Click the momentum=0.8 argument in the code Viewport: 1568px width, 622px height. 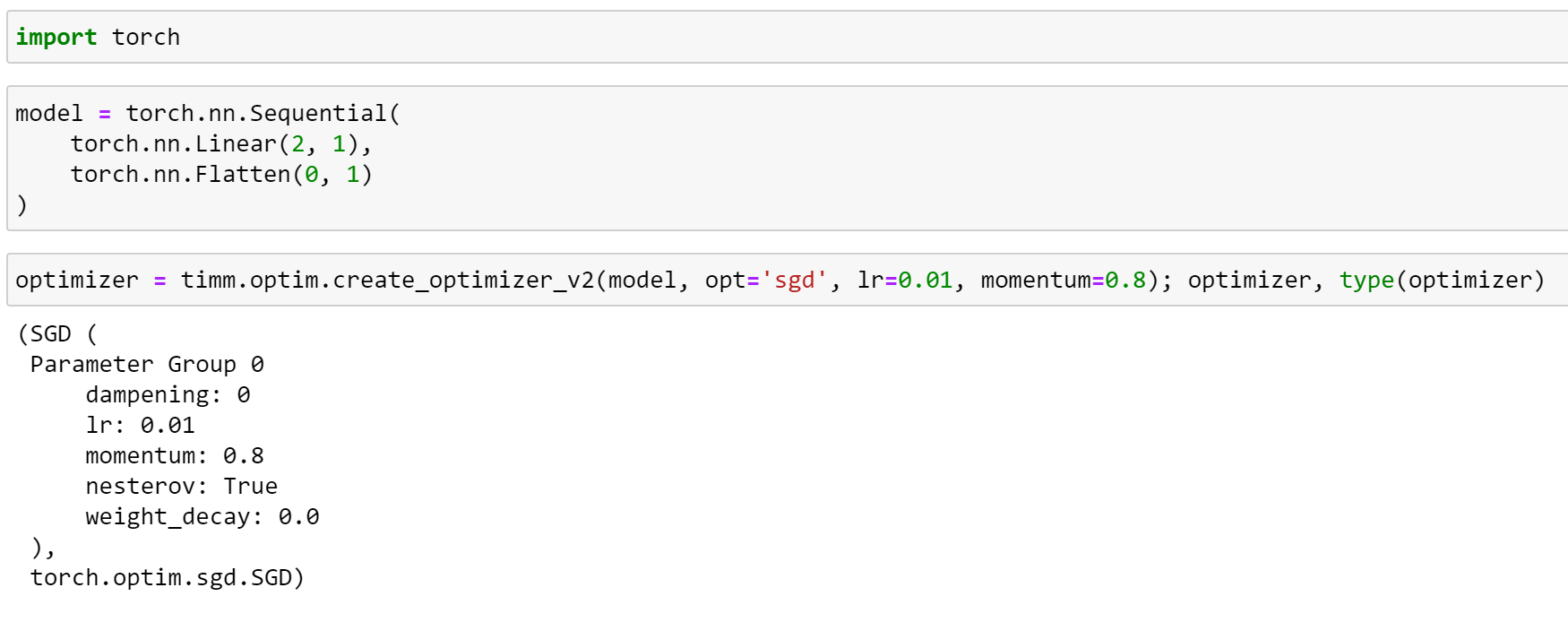pos(1063,281)
